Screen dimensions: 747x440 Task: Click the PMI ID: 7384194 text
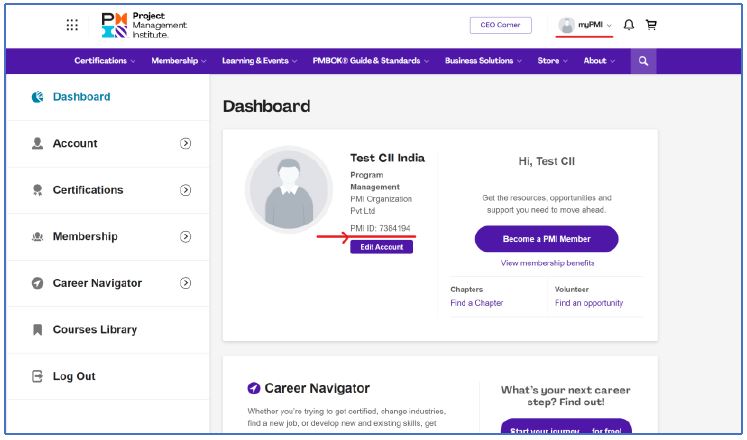pyautogui.click(x=380, y=229)
